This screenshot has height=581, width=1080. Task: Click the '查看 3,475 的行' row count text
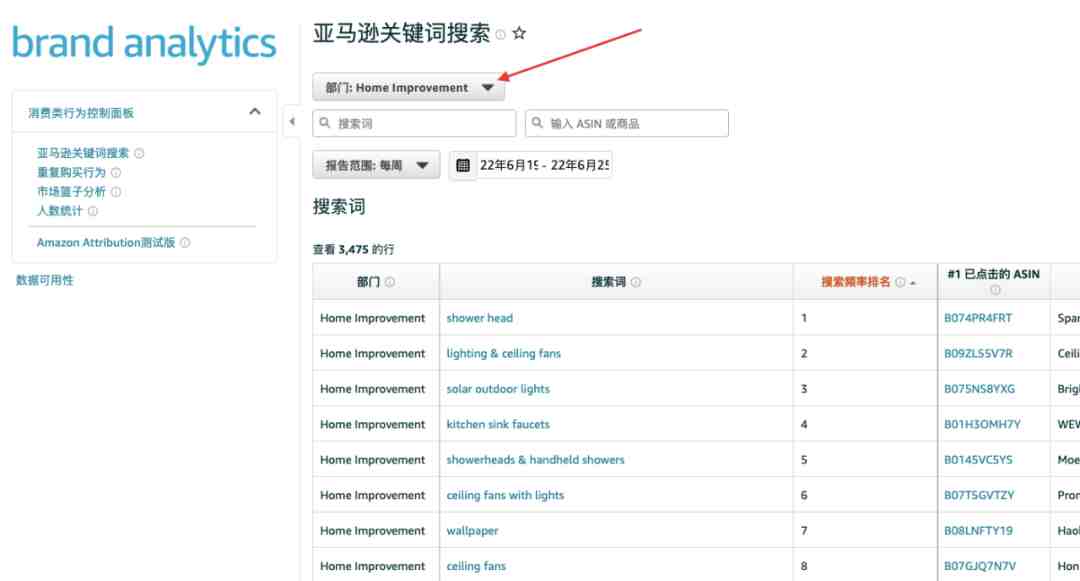pos(353,250)
